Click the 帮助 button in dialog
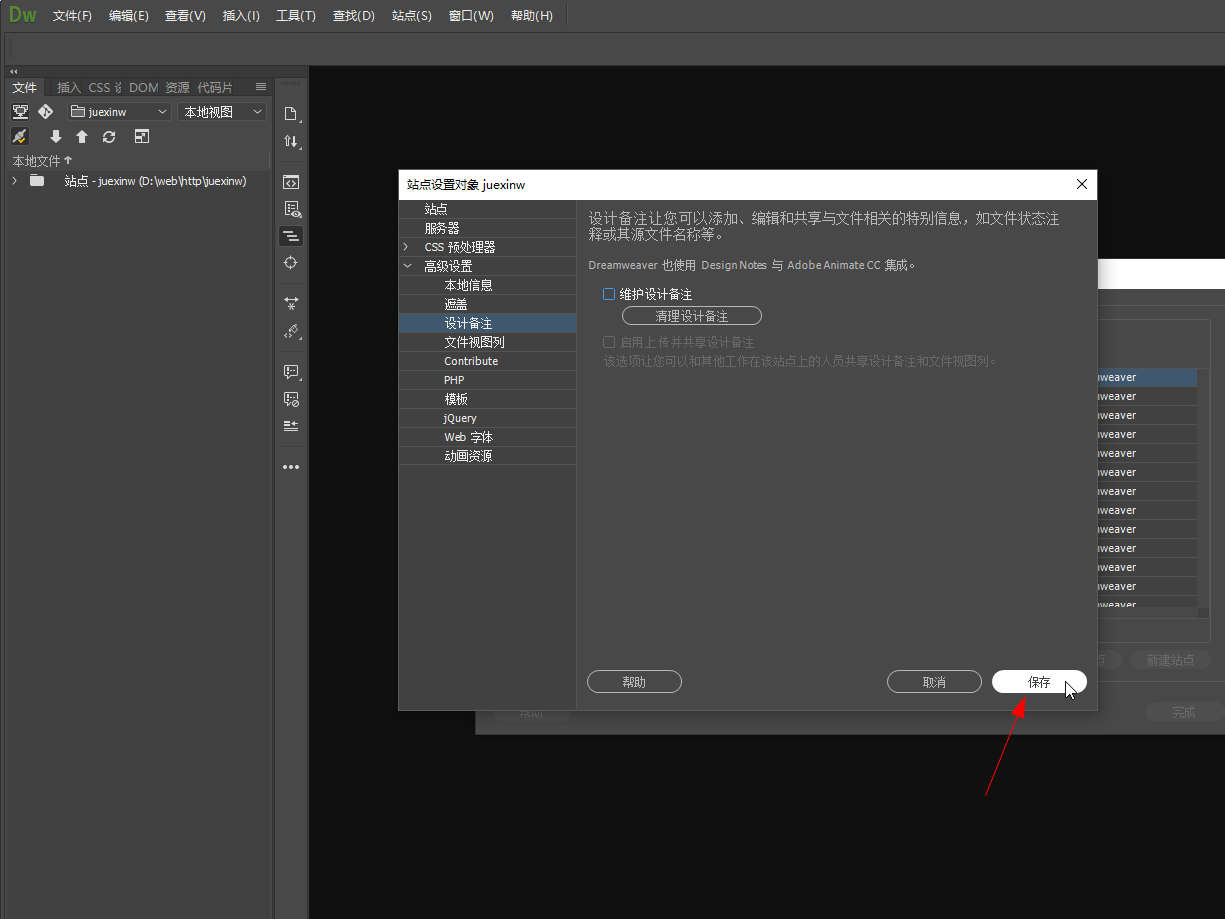Viewport: 1225px width, 919px height. point(634,682)
